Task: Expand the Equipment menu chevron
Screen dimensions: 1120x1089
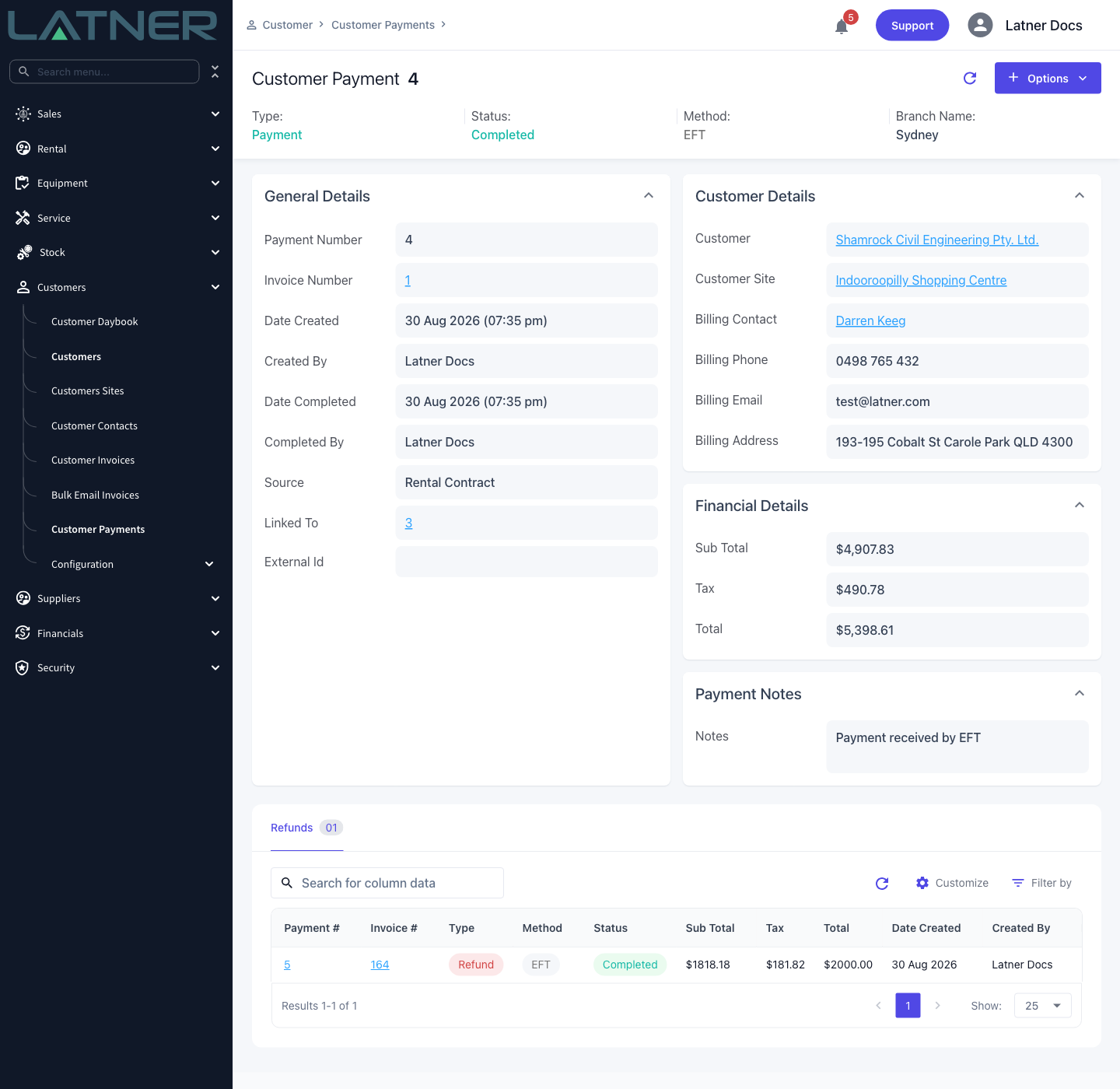Action: [x=215, y=183]
